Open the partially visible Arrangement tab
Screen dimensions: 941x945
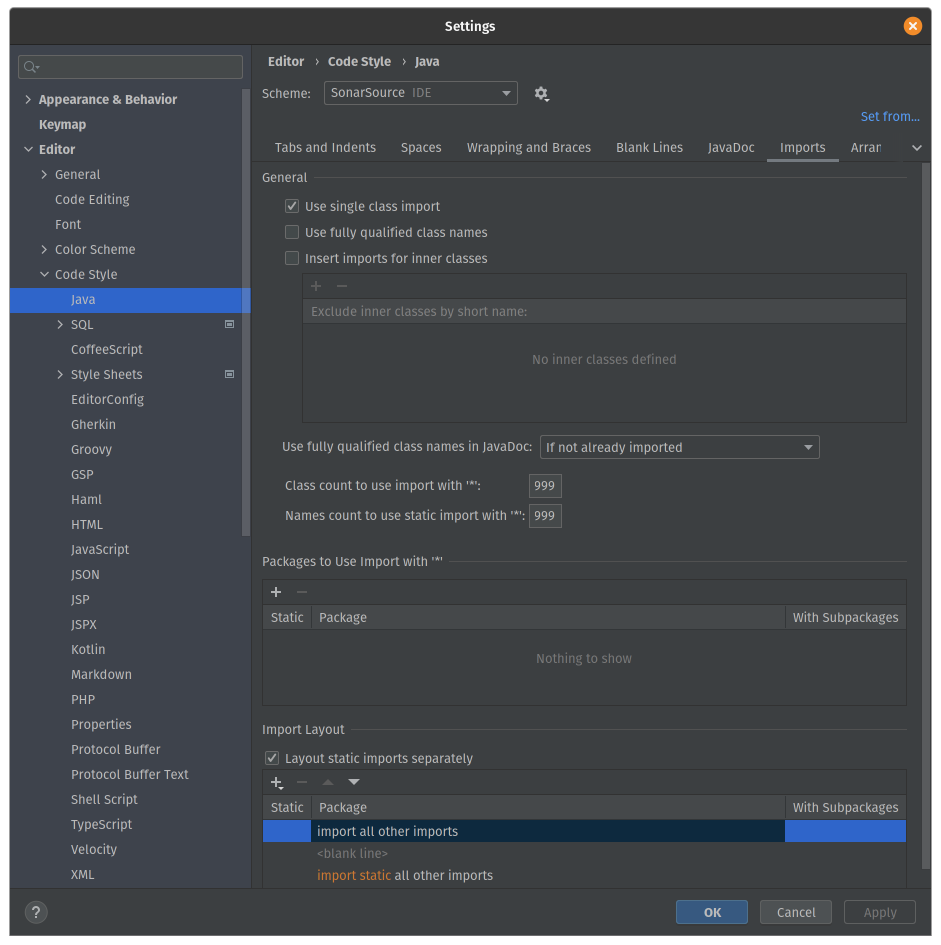coord(865,148)
